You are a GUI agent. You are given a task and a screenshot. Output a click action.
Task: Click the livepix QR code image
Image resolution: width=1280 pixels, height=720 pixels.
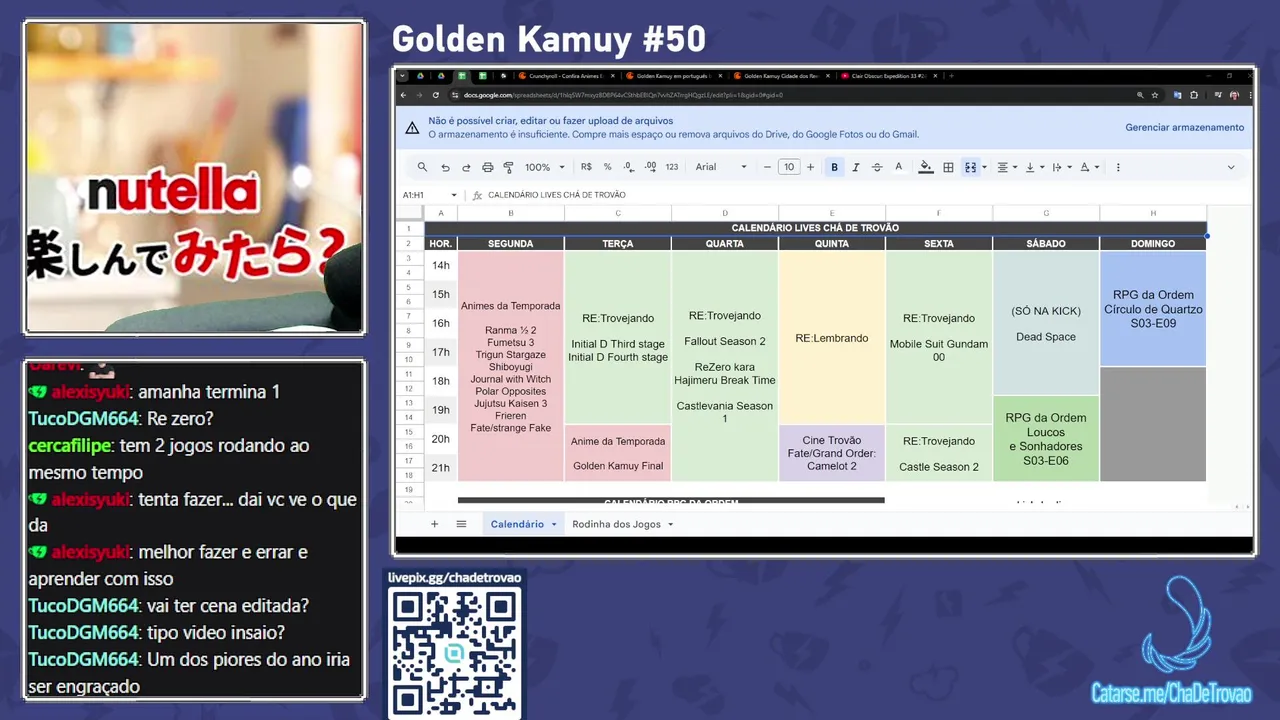click(x=454, y=652)
